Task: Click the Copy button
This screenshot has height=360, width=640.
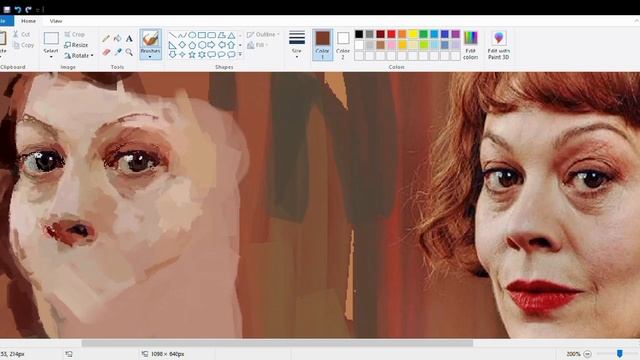Action: click(23, 45)
